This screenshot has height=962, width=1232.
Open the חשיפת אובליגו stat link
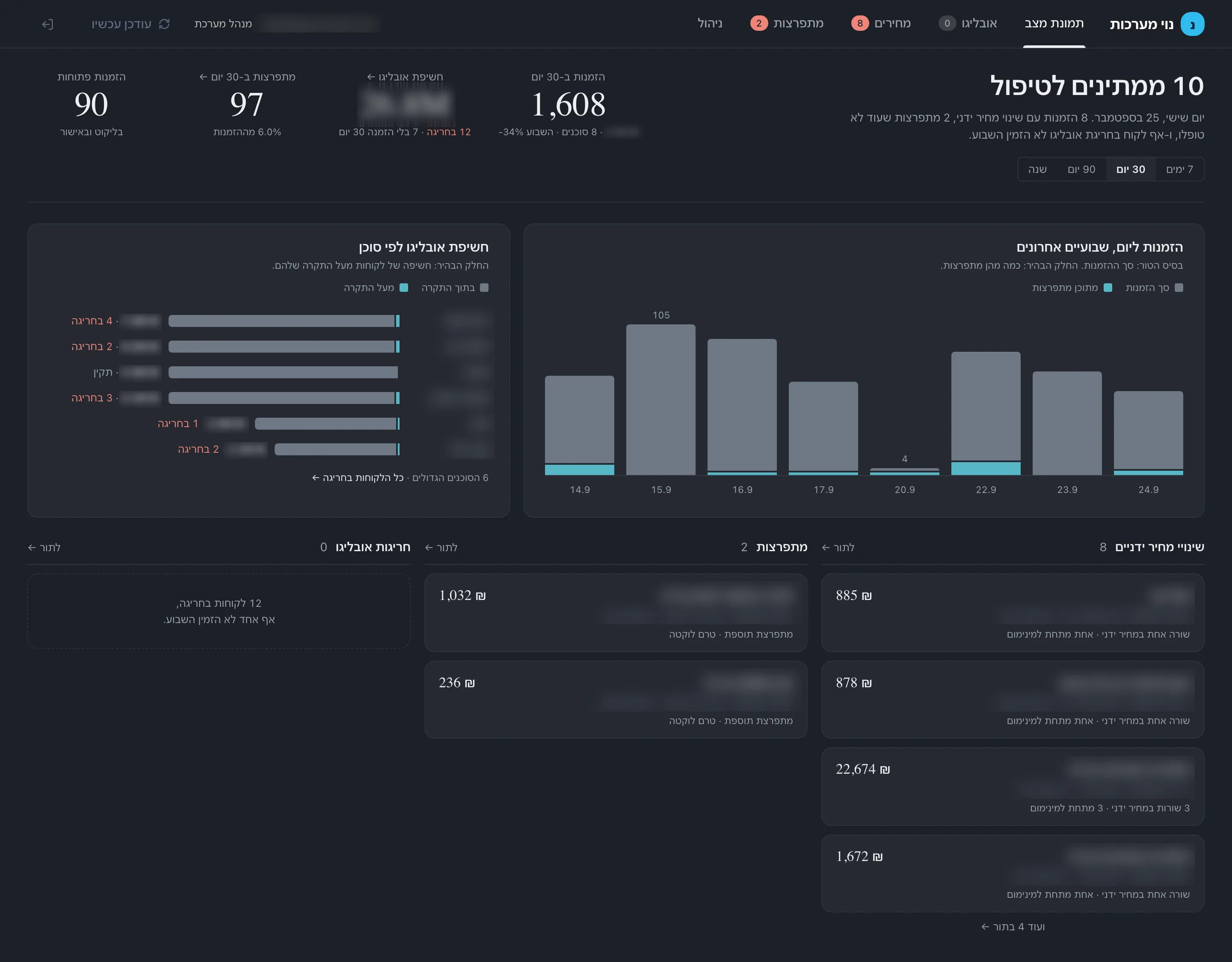[404, 77]
